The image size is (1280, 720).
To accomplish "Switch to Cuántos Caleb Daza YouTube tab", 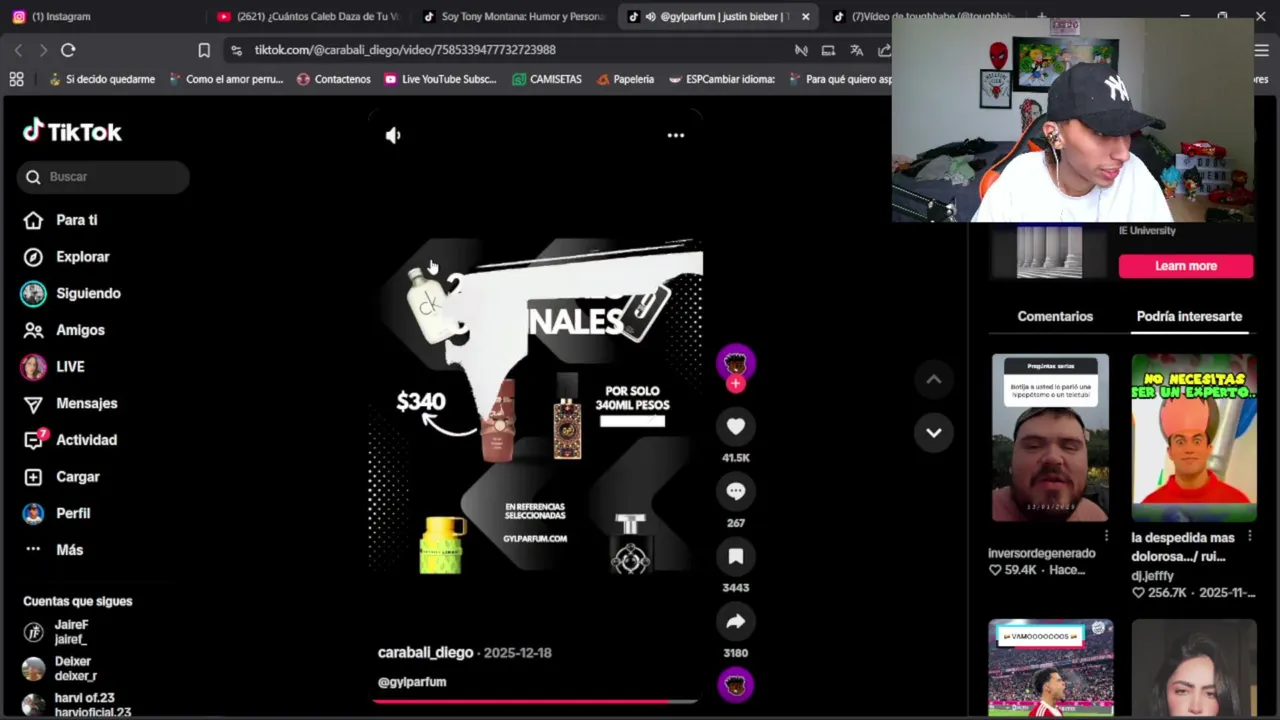I will (x=308, y=16).
